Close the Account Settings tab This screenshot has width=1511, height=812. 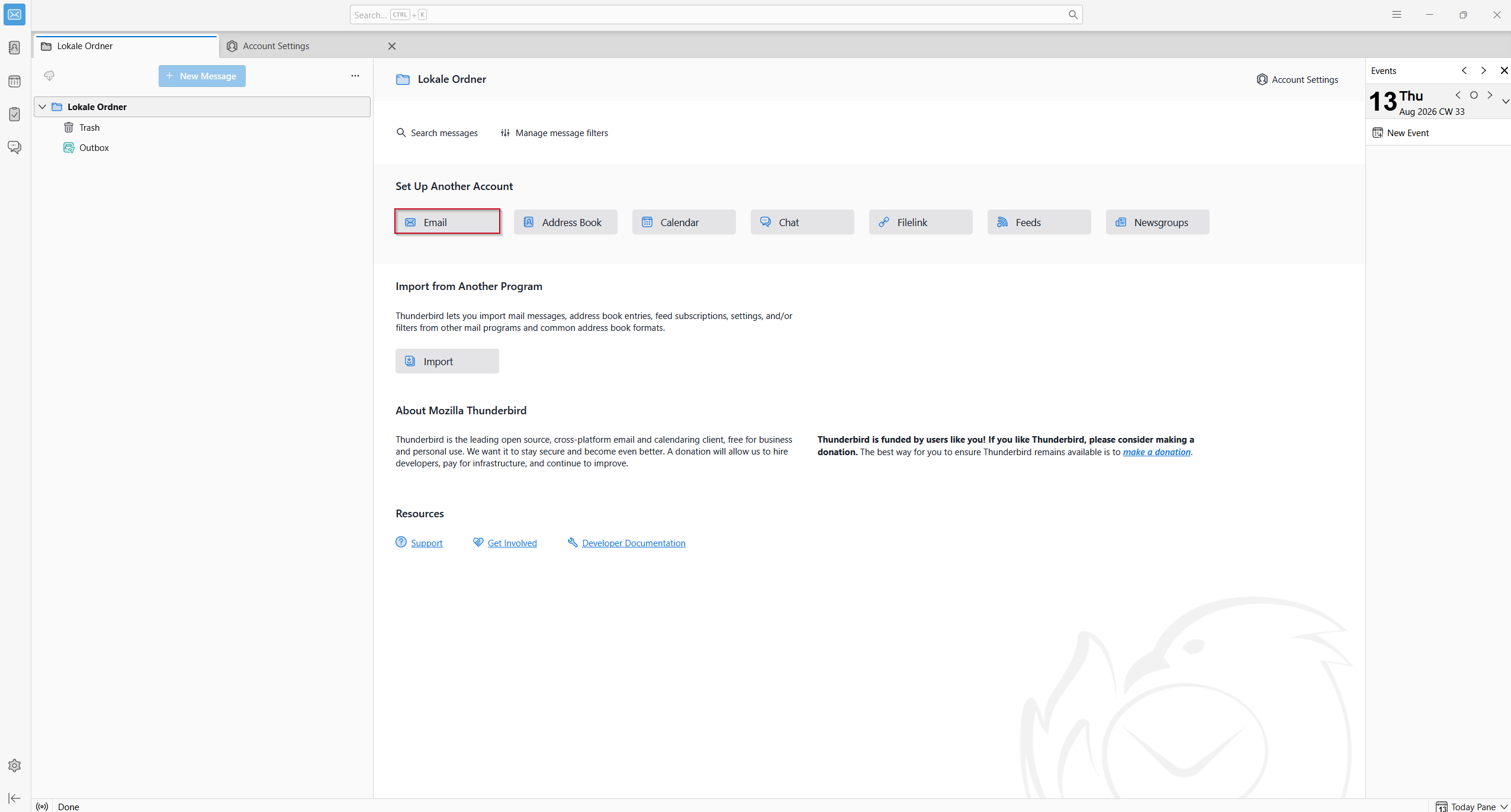[392, 46]
